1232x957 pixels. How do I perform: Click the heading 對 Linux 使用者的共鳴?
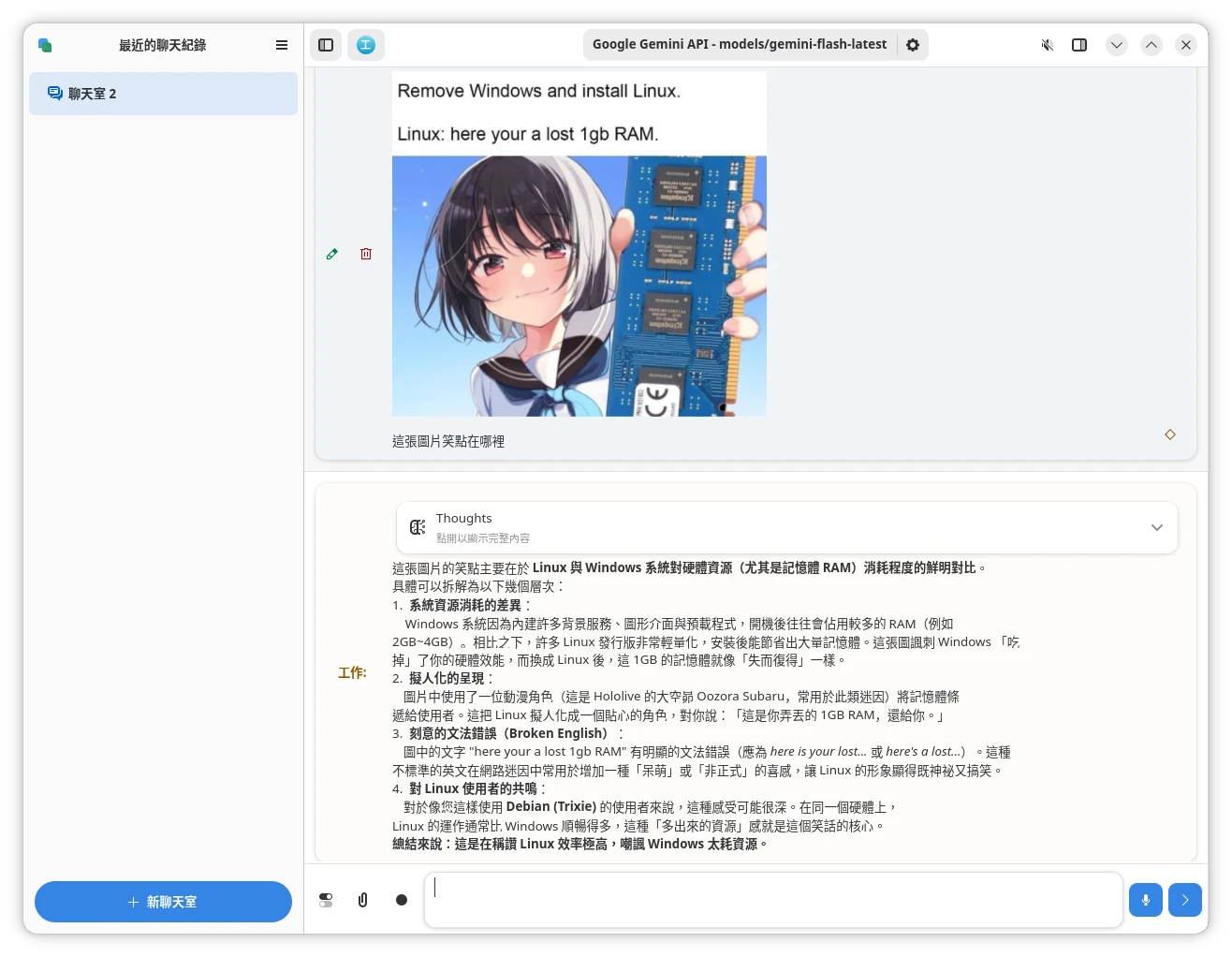(473, 788)
